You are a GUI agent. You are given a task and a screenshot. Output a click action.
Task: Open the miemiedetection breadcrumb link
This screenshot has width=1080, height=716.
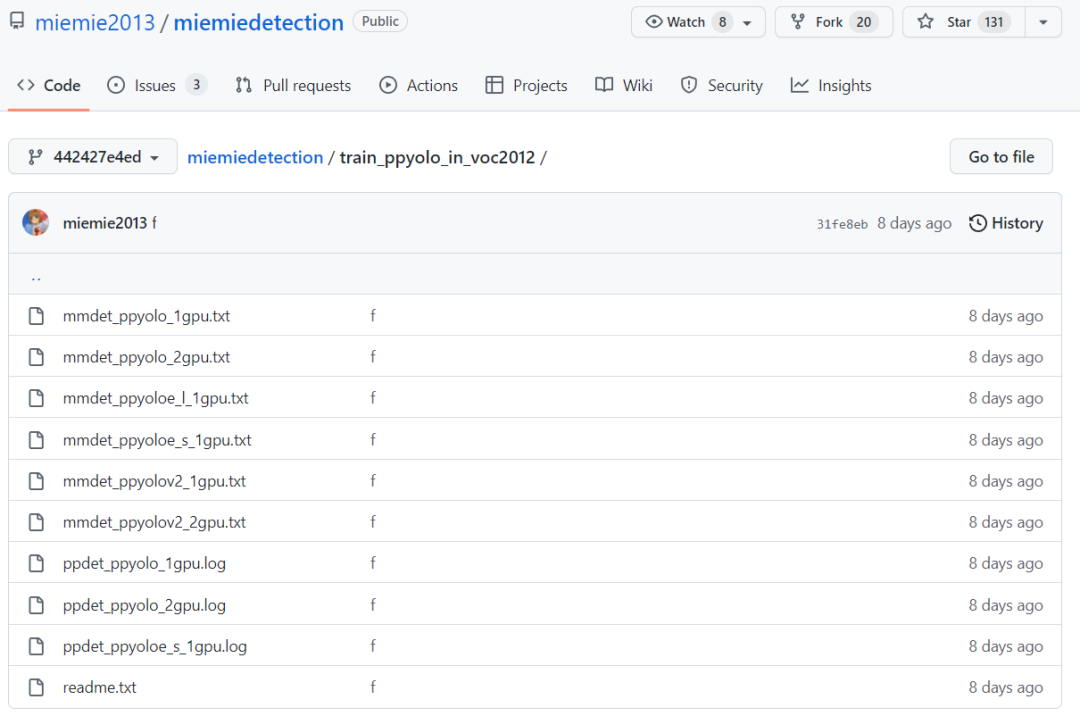coord(255,157)
